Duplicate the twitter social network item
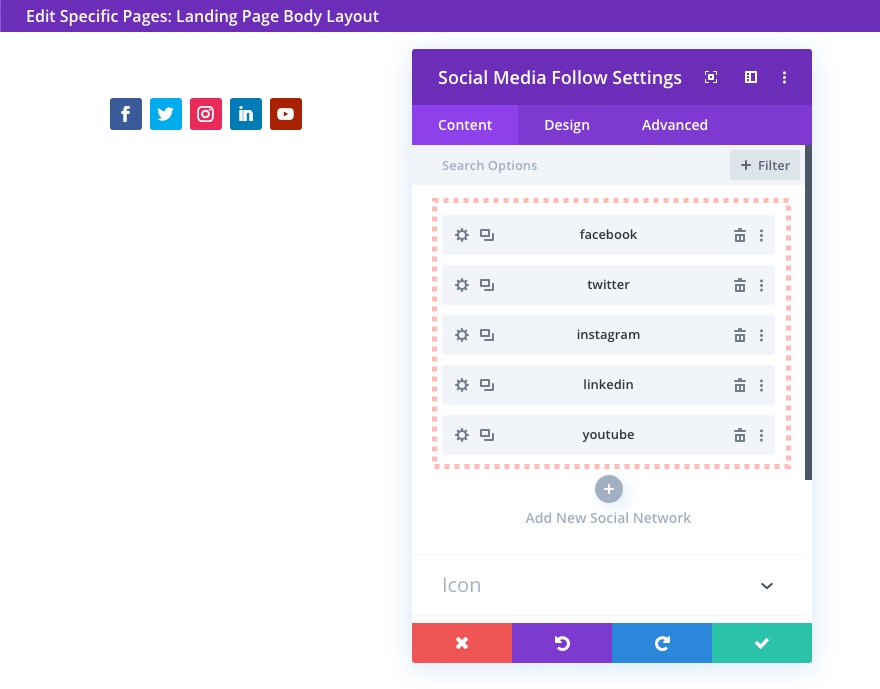The image size is (880, 689). coord(487,285)
